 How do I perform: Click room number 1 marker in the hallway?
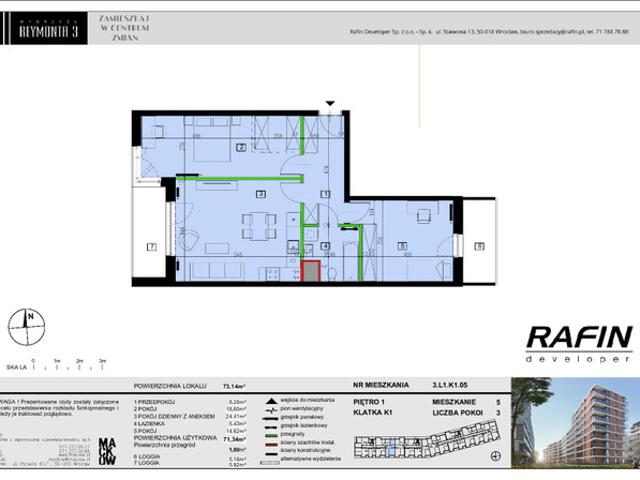point(325,194)
